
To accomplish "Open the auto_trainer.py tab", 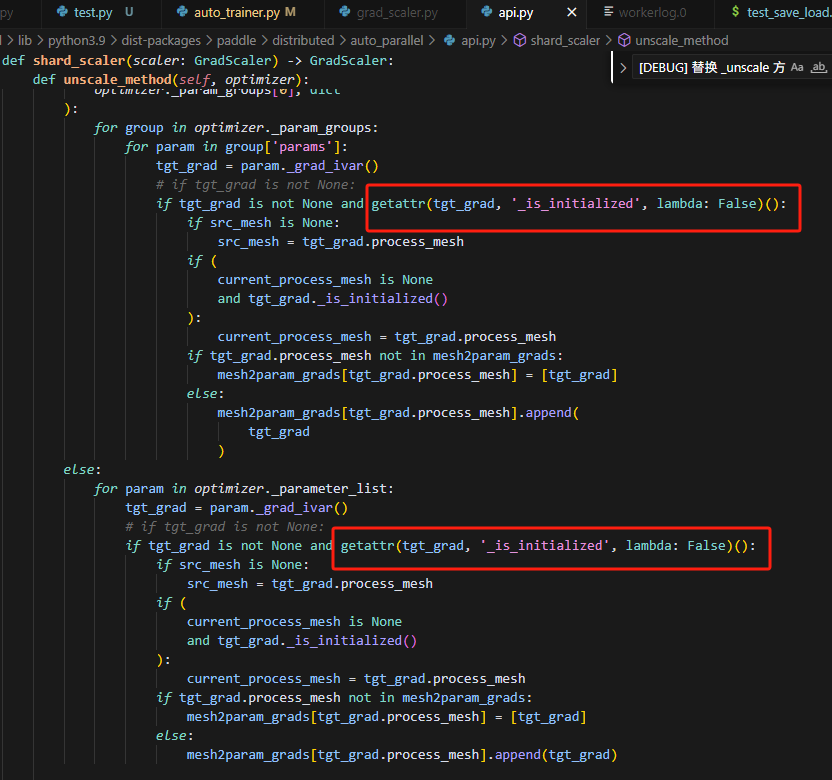I will pos(237,13).
